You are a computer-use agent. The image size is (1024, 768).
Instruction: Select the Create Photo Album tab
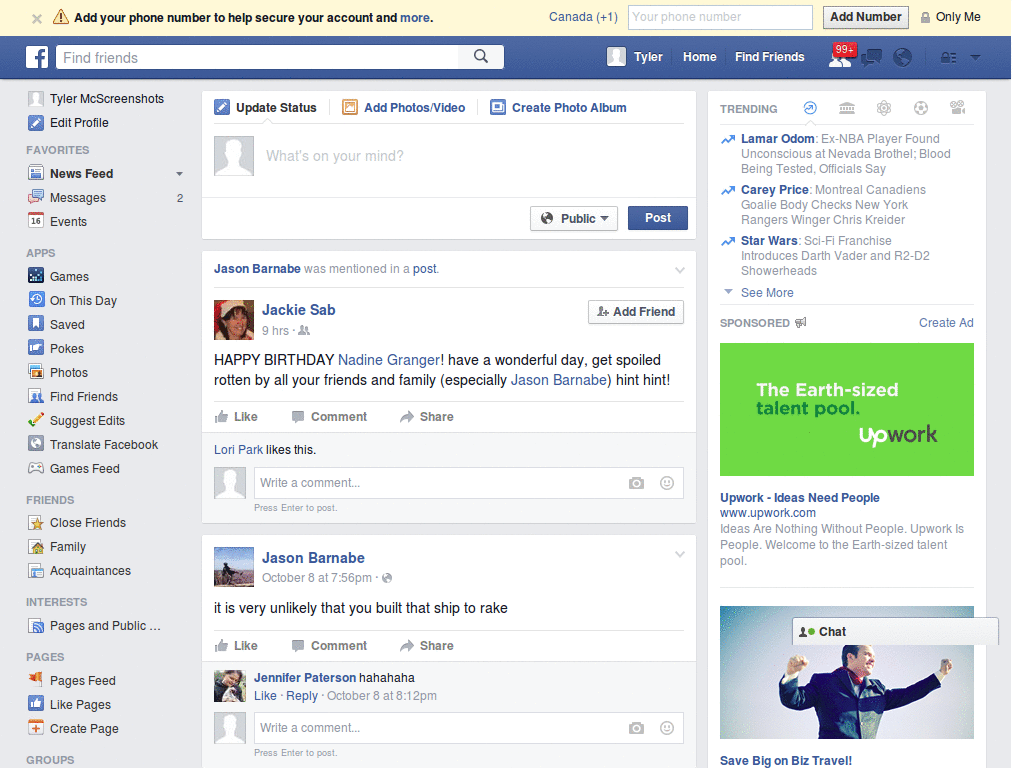pos(558,108)
